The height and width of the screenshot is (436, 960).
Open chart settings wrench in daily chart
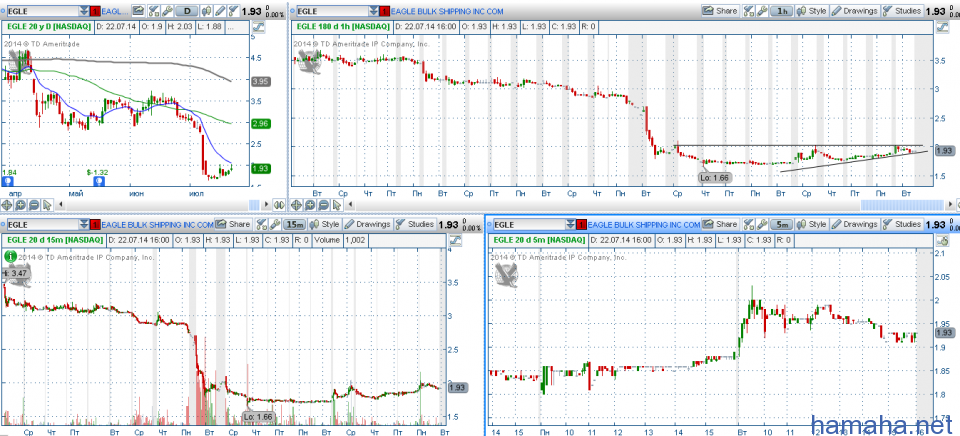(167, 11)
